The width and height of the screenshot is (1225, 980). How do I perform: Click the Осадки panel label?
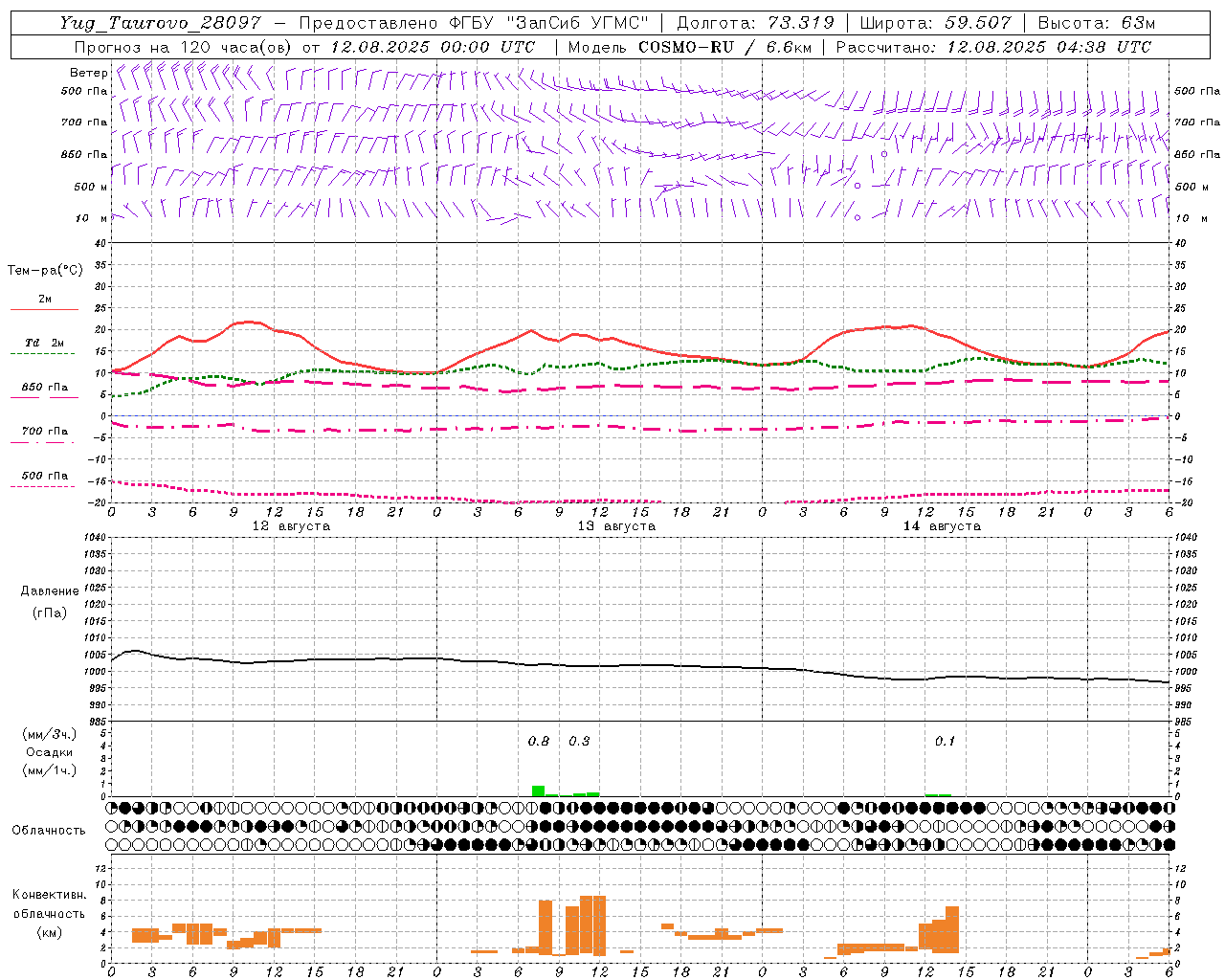point(50,752)
